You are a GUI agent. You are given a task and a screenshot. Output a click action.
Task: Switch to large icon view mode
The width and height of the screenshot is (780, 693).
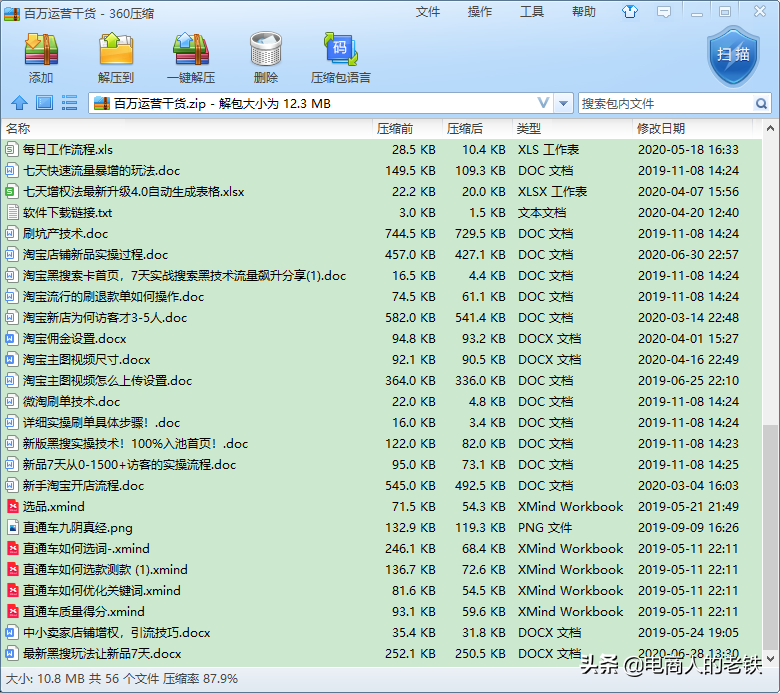pyautogui.click(x=44, y=103)
